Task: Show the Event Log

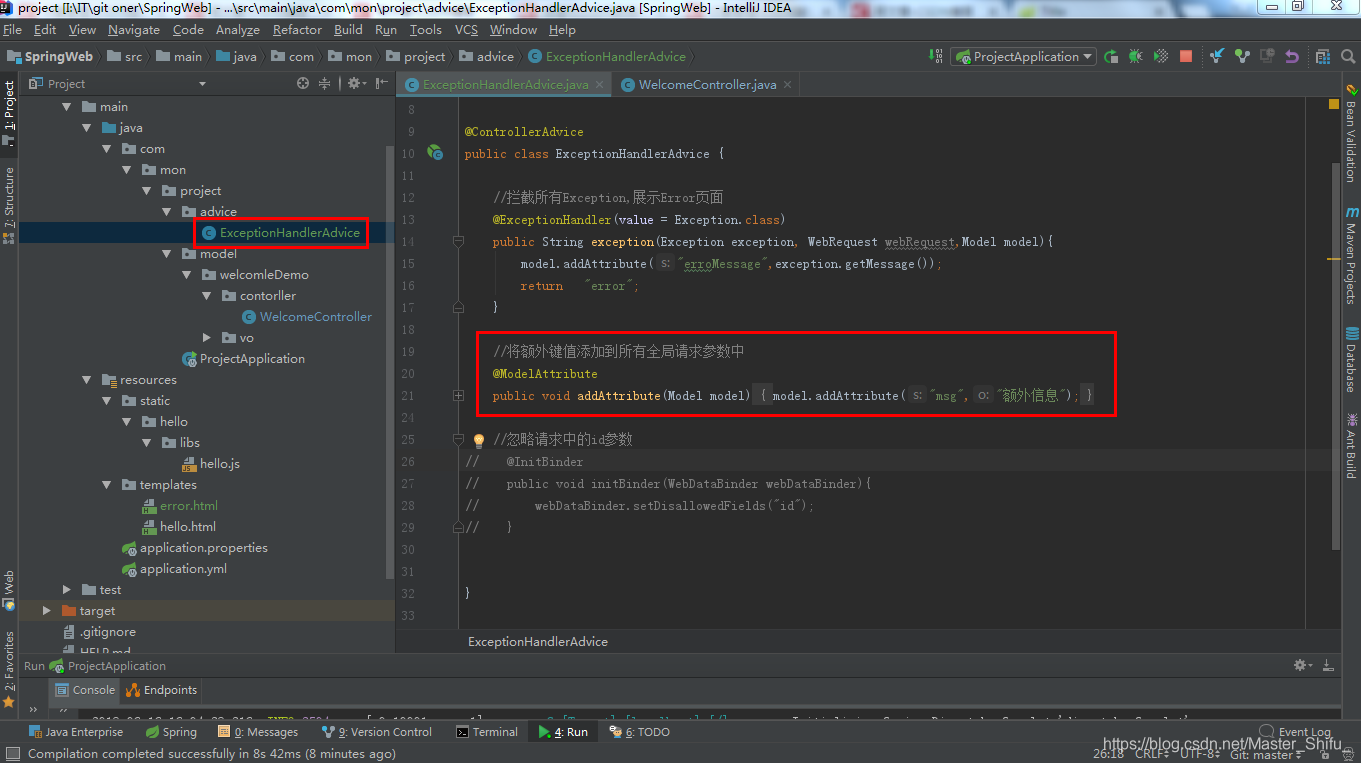Action: pos(1297,732)
